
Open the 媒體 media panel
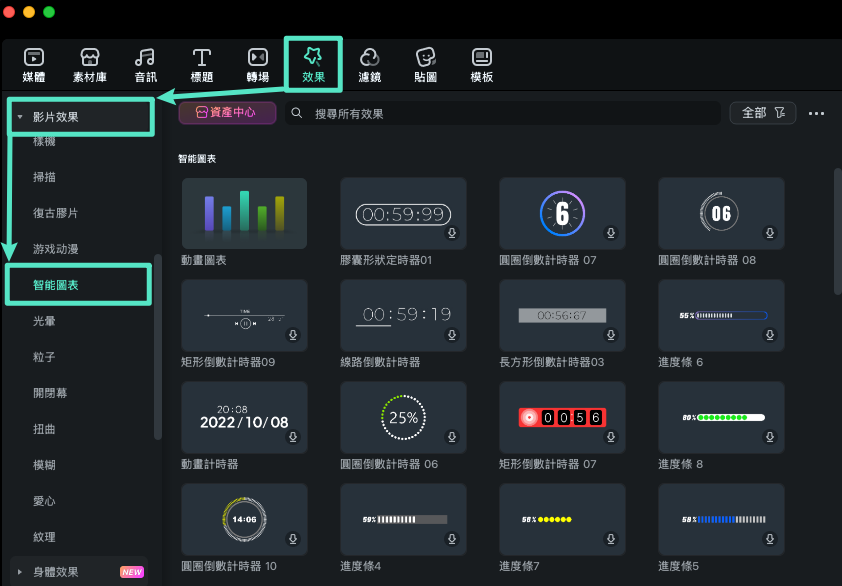pos(33,63)
